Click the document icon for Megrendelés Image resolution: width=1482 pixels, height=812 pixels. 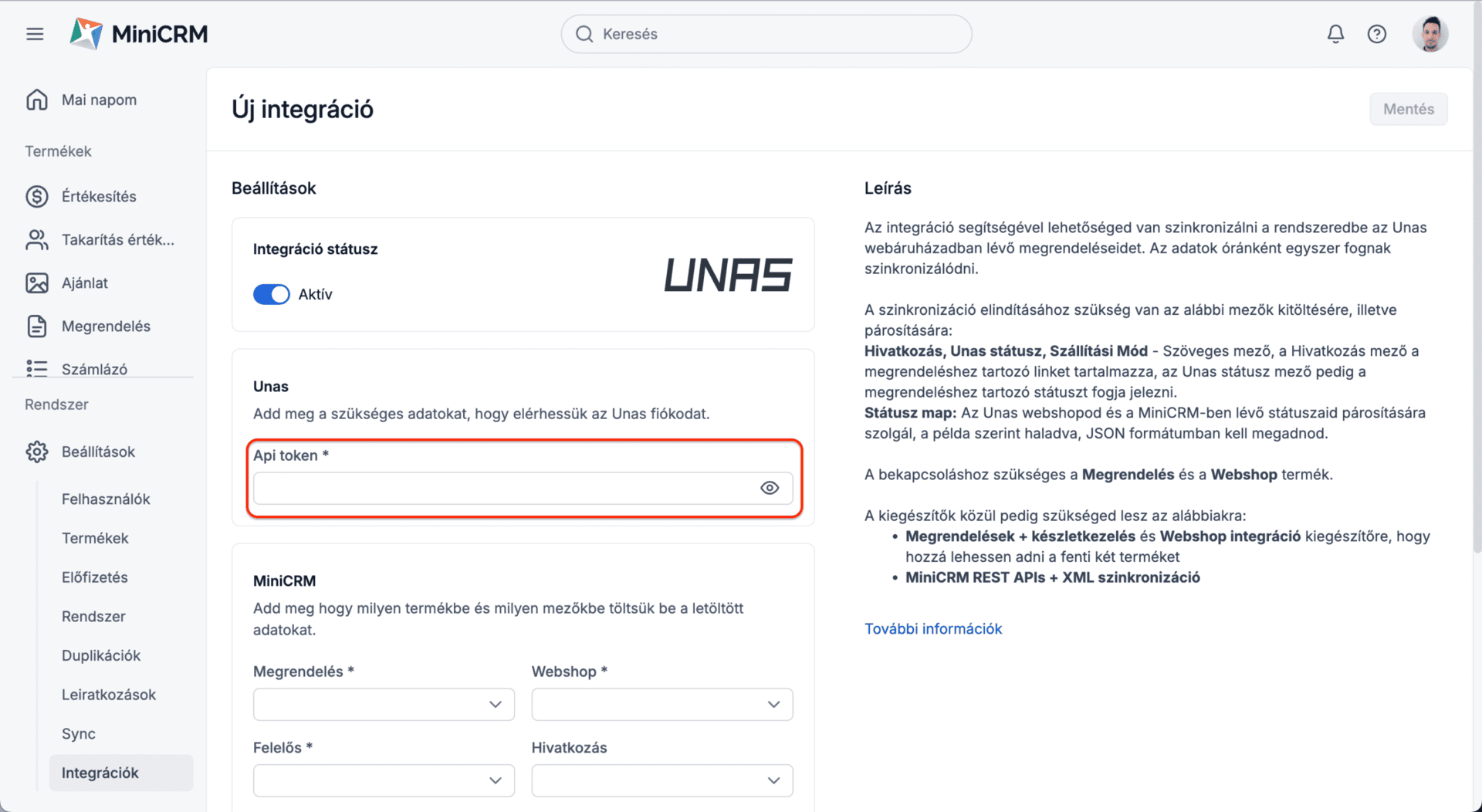point(36,326)
